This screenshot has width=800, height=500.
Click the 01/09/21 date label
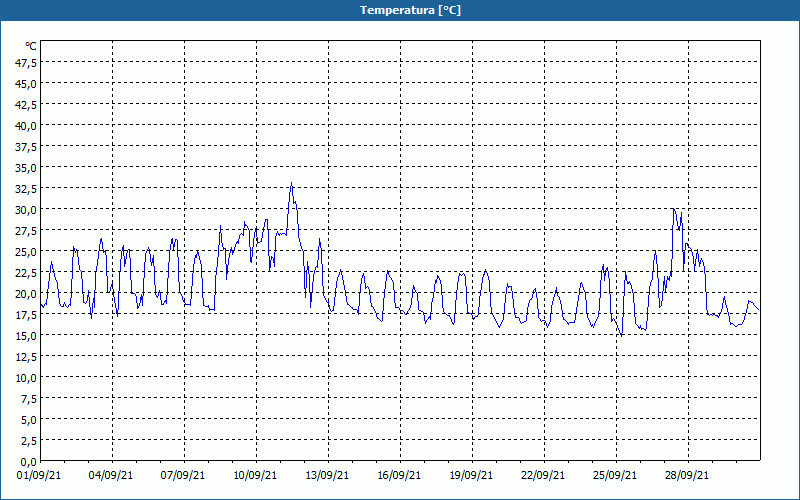click(39, 475)
